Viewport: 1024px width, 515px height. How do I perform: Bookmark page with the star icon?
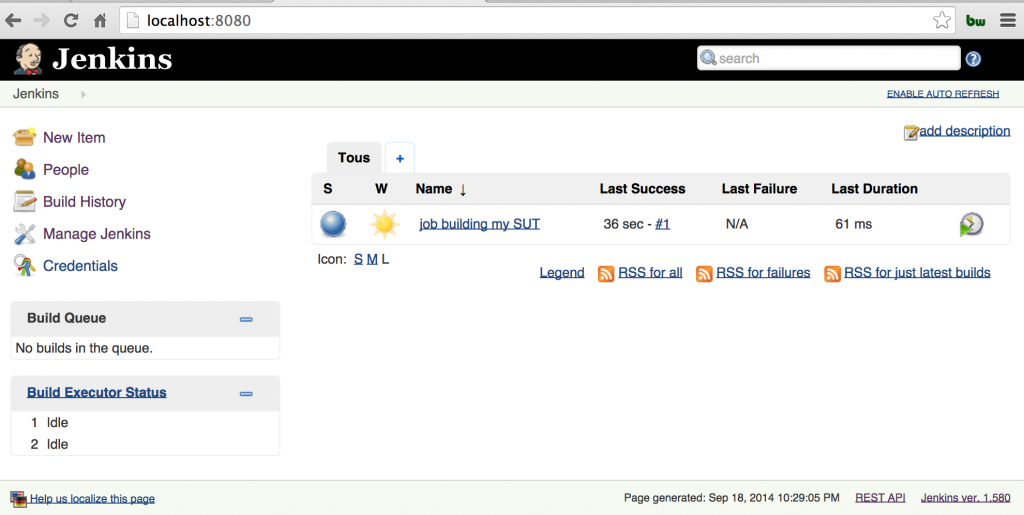click(x=942, y=20)
